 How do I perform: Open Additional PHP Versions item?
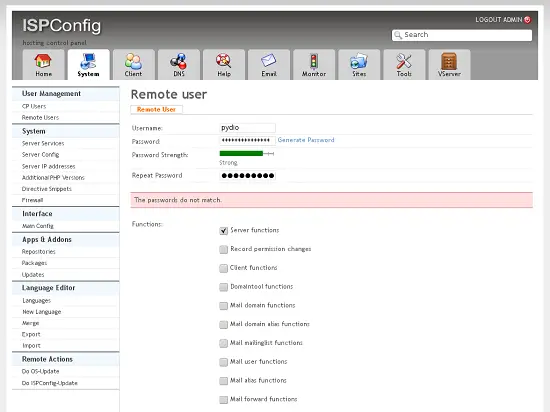pos(53,177)
